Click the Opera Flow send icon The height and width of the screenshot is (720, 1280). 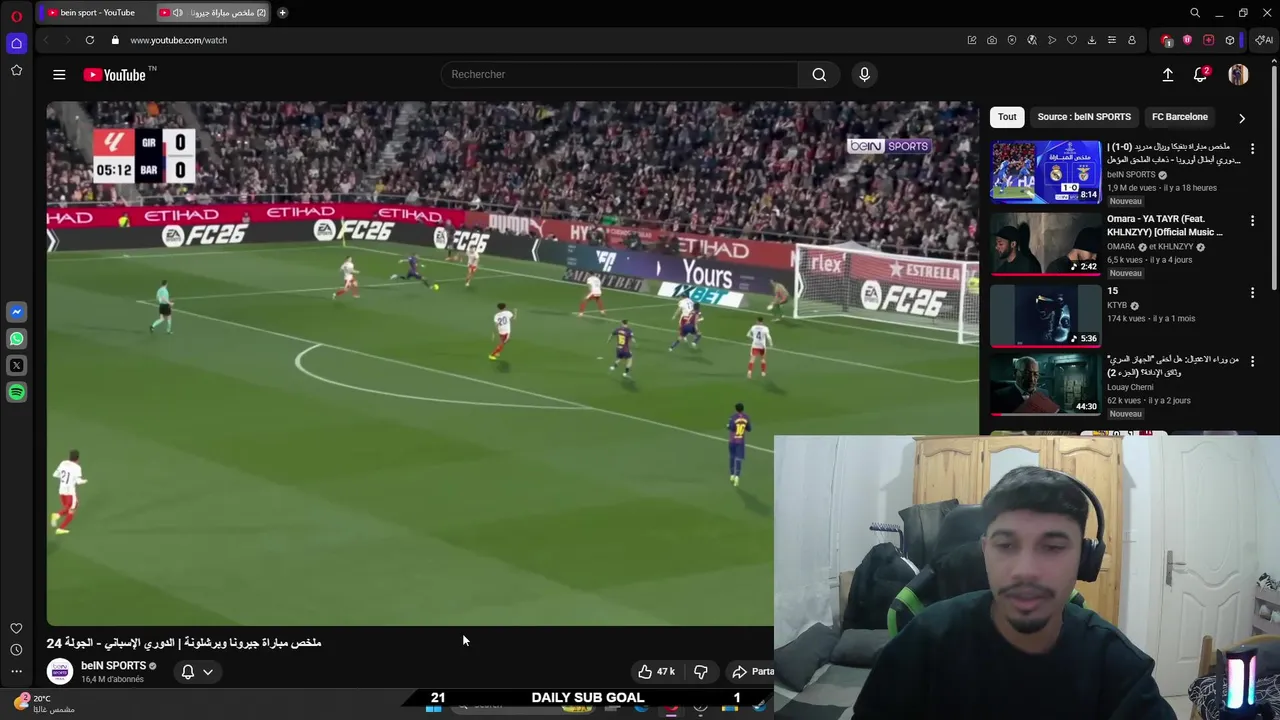[x=1051, y=40]
